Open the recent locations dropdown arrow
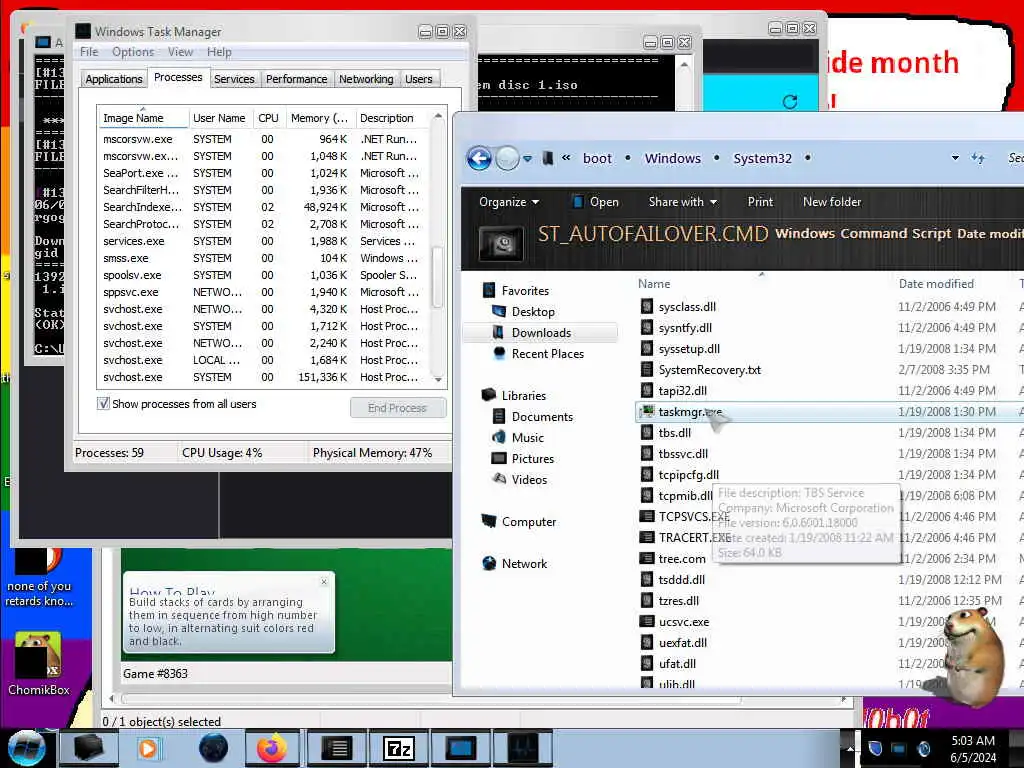Image resolution: width=1024 pixels, height=768 pixels. 528,158
